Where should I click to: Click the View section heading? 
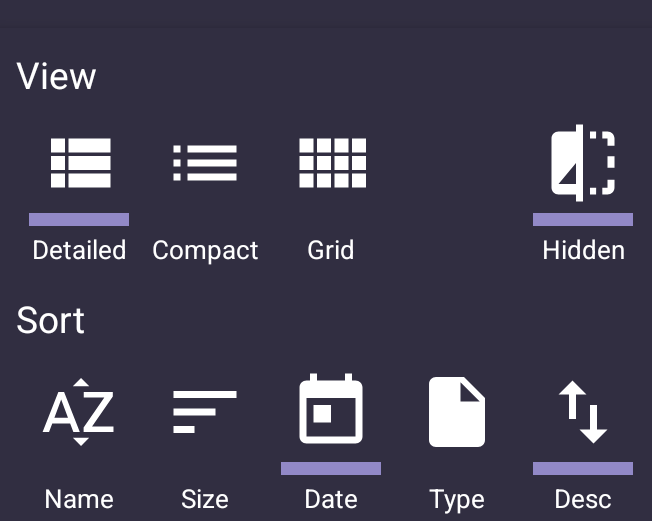(x=57, y=77)
